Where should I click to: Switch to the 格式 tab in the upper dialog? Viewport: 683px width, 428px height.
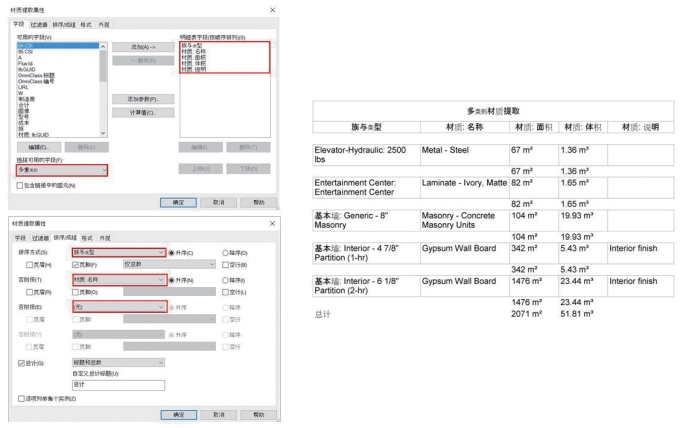[x=86, y=25]
